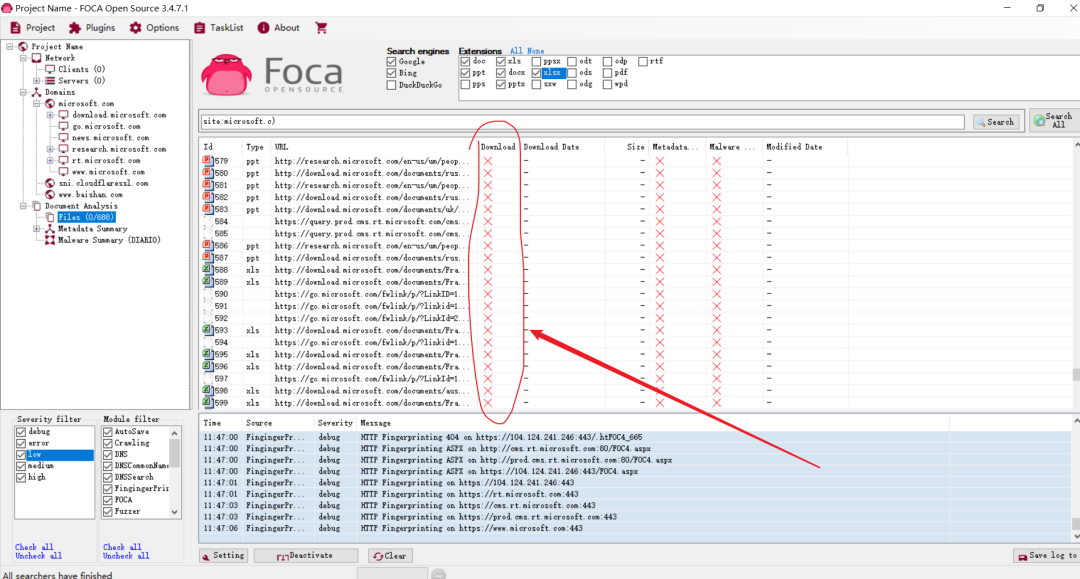Click the Search button
This screenshot has height=579, width=1080.
point(995,122)
